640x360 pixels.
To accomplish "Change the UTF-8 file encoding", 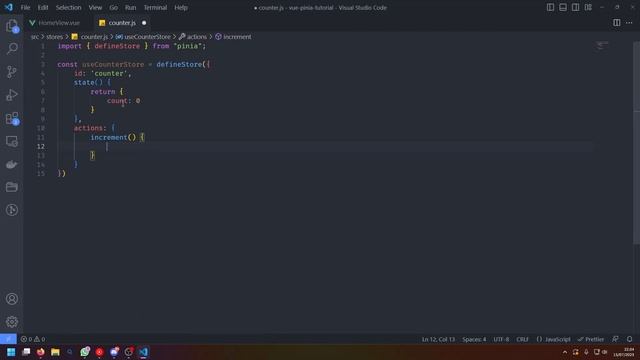I will (x=501, y=339).
